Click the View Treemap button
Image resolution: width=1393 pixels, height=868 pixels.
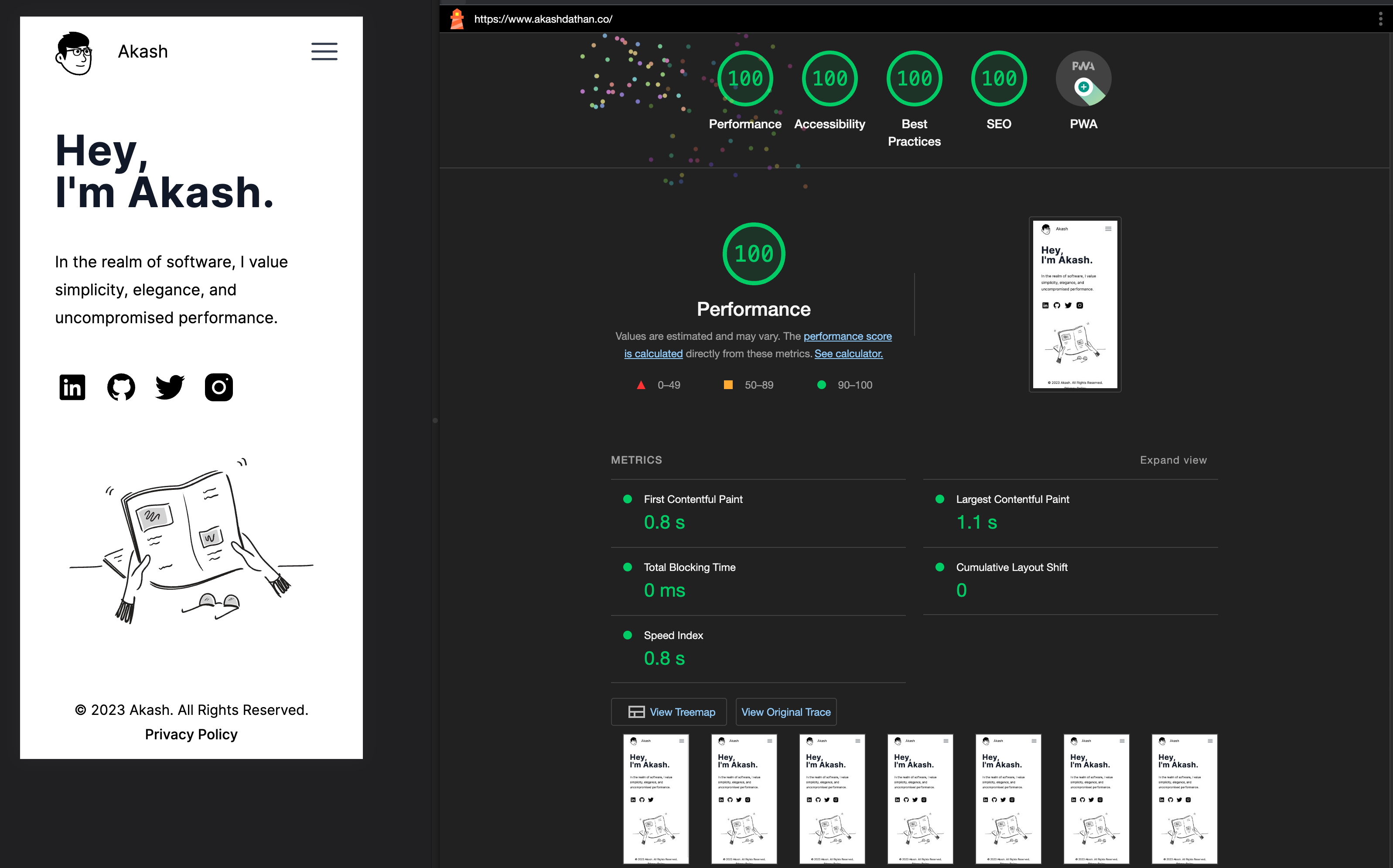click(x=669, y=712)
